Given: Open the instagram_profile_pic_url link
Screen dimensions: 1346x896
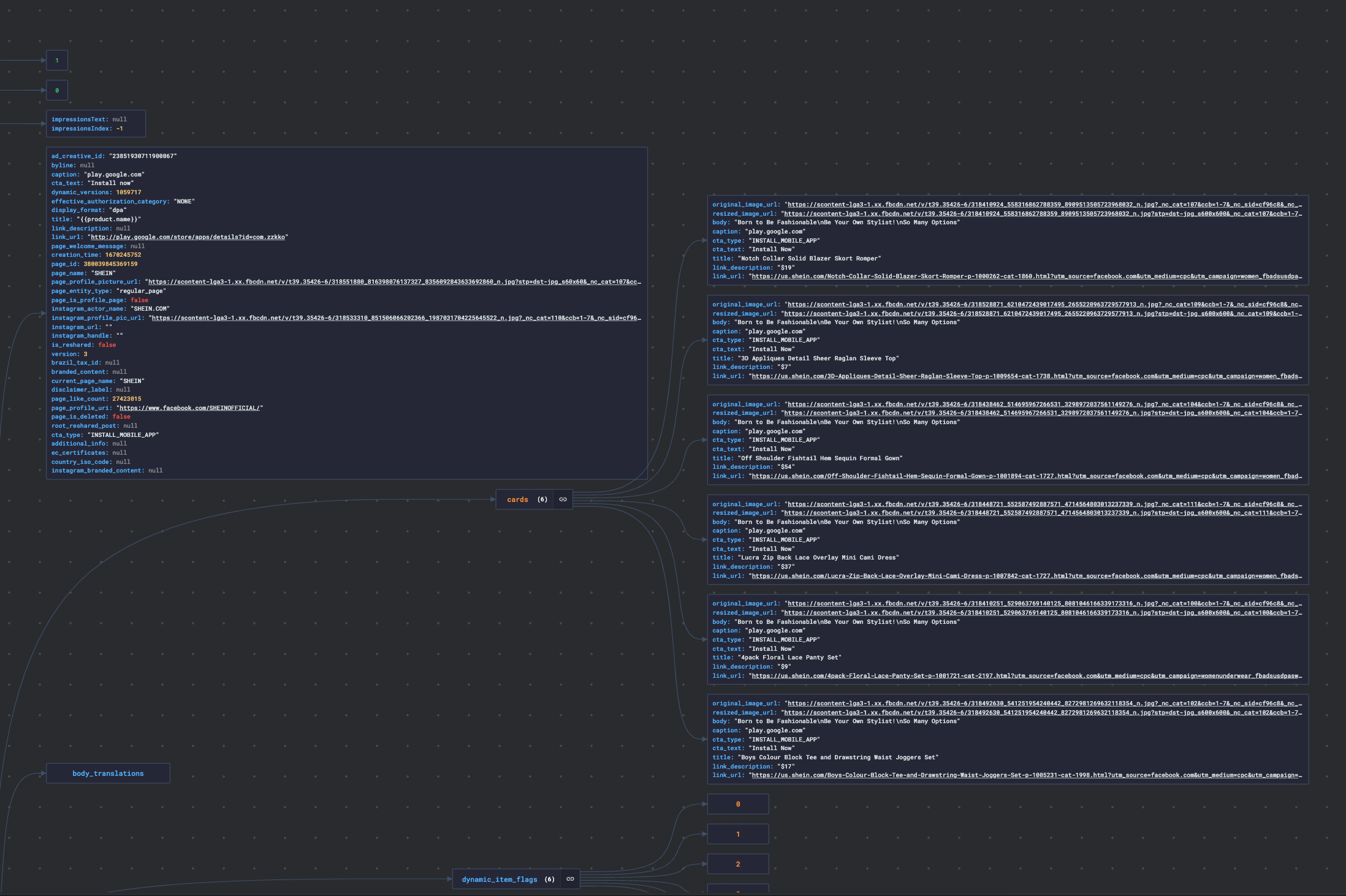Looking at the screenshot, I should [392, 317].
